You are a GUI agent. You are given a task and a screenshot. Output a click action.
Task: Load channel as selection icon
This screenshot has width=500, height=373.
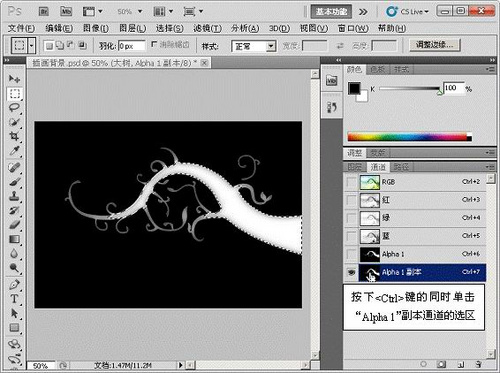(x=423, y=364)
